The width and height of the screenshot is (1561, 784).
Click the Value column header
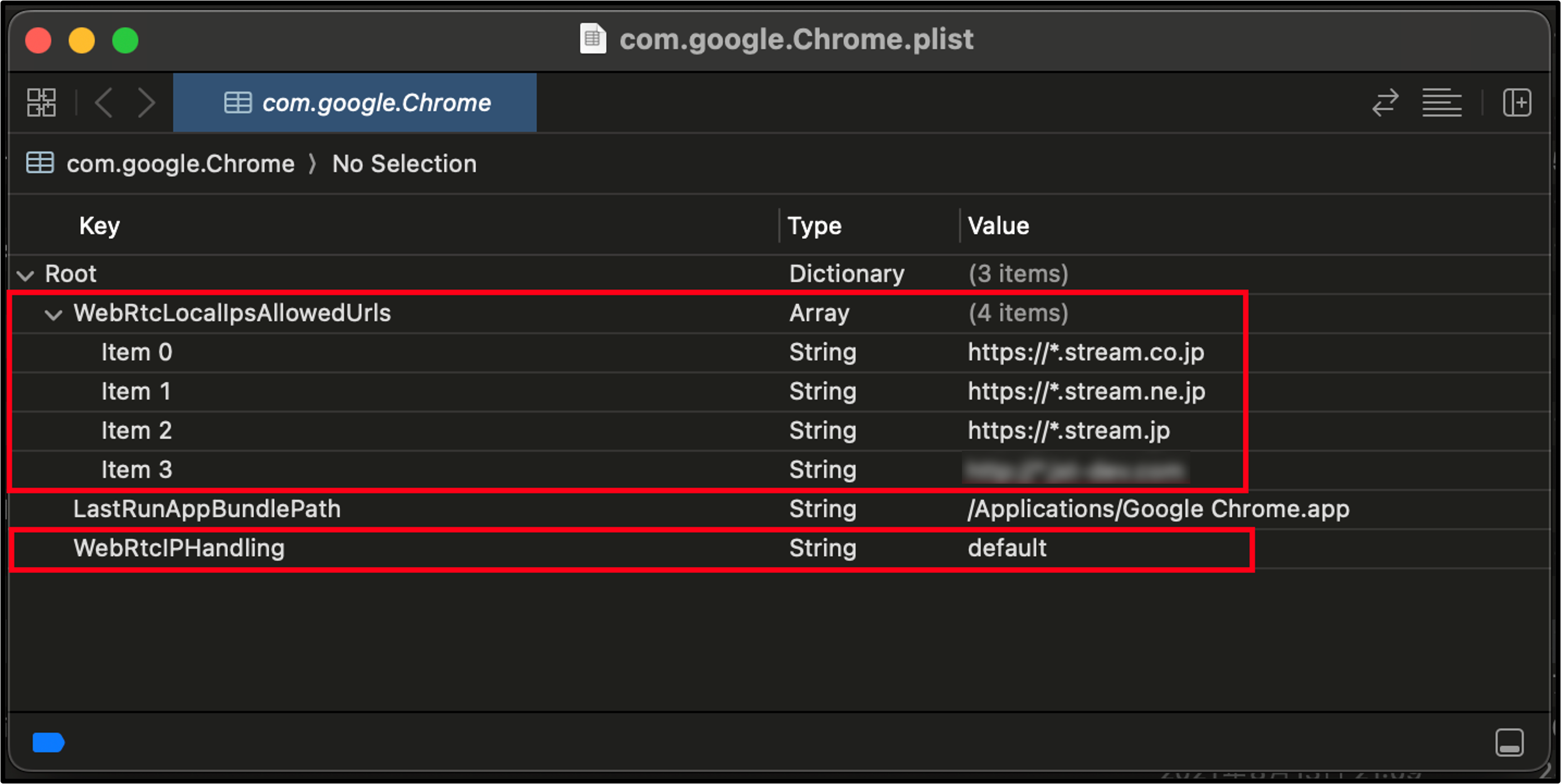998,226
